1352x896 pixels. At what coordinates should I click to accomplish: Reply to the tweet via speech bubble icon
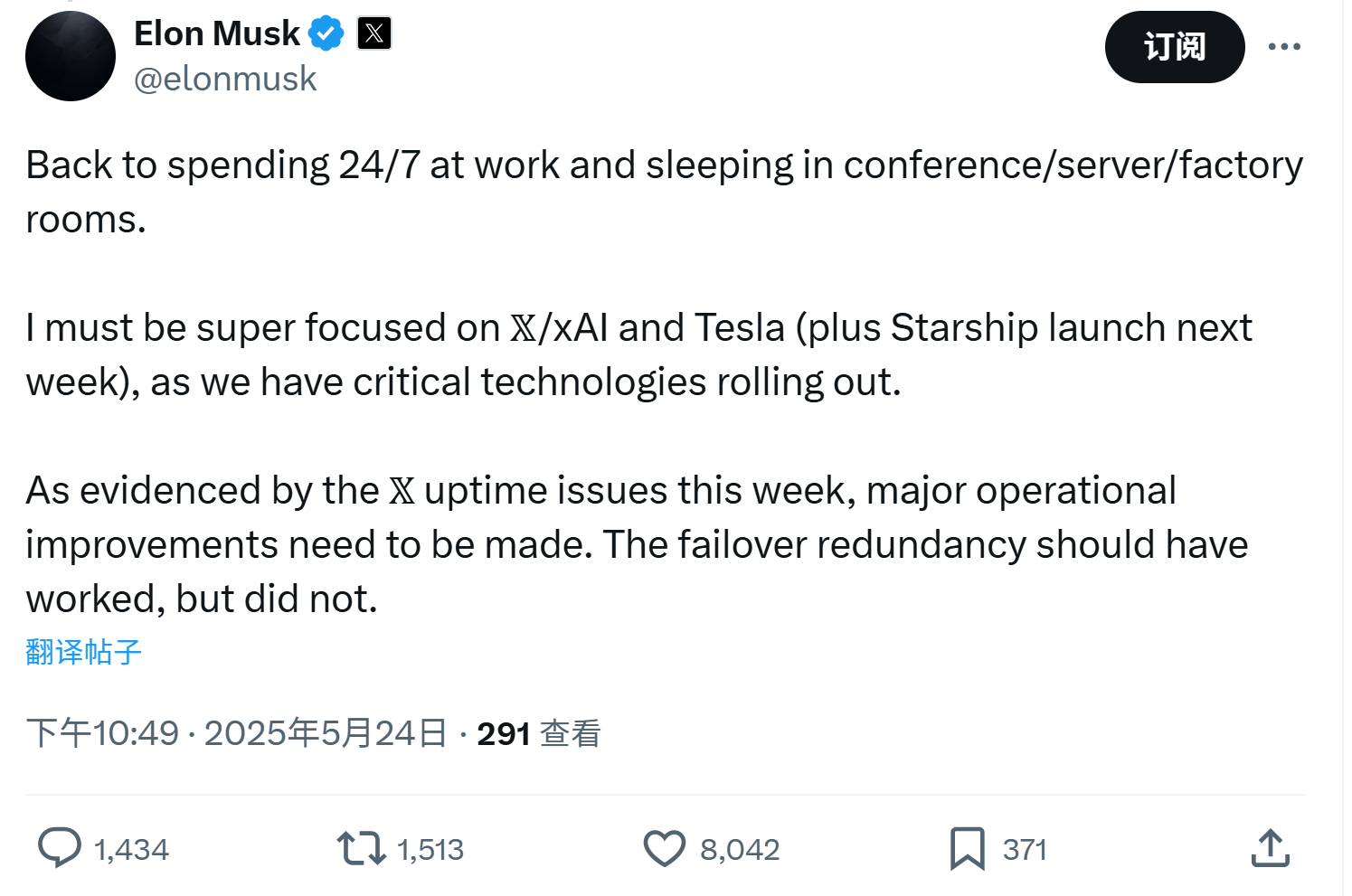pyautogui.click(x=60, y=848)
